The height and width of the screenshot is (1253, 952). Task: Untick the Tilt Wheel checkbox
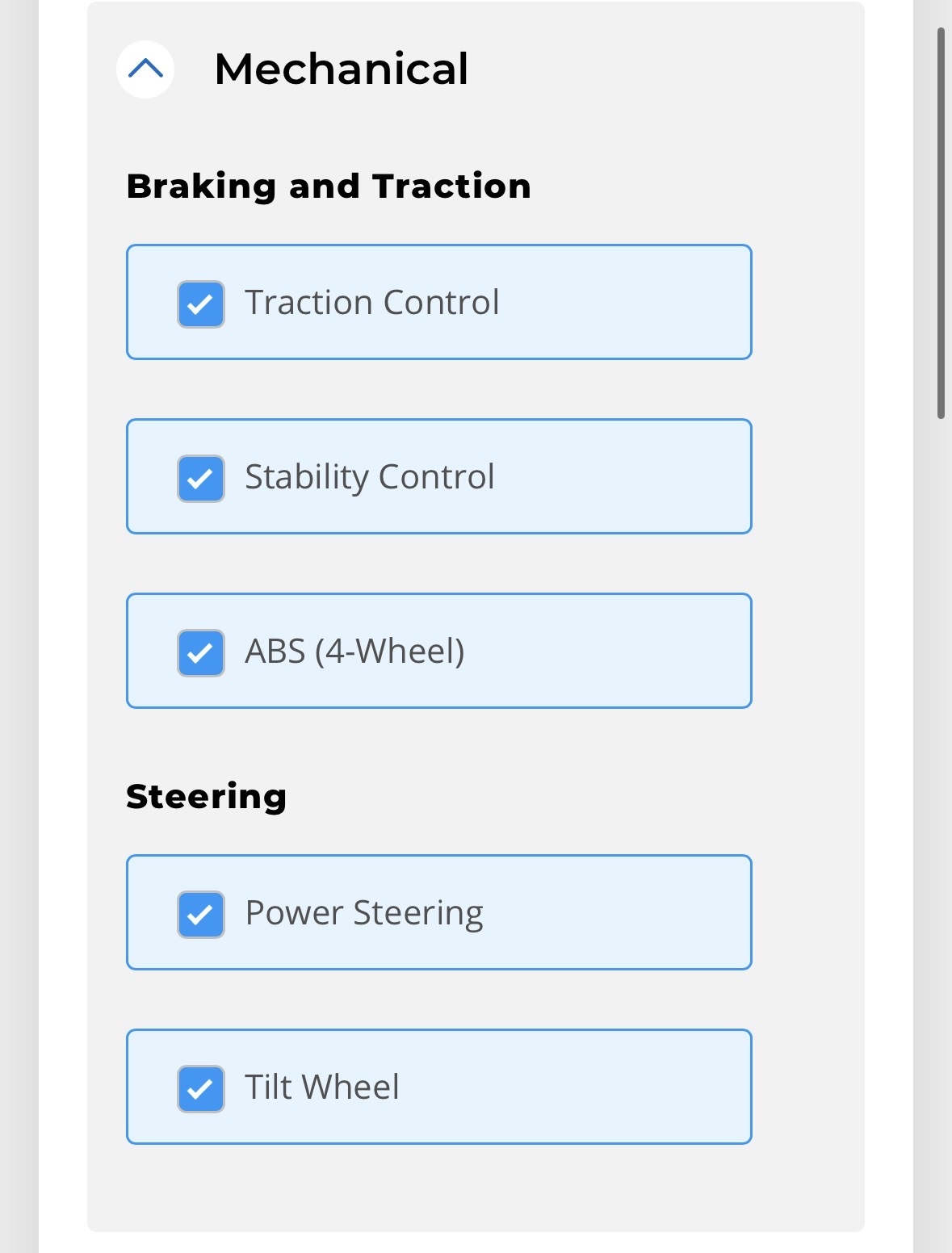[201, 1089]
